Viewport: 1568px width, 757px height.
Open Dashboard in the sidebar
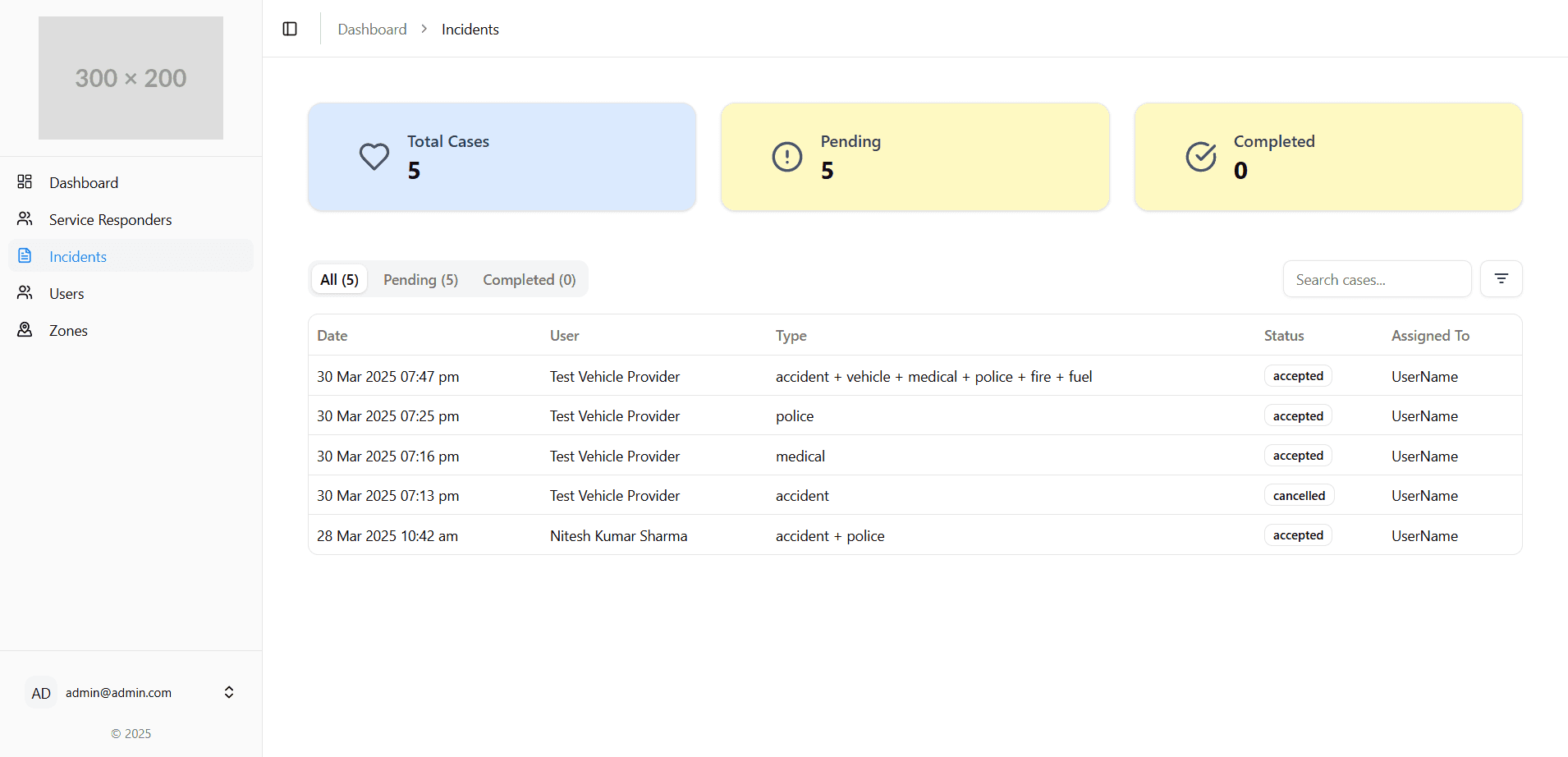pos(131,182)
